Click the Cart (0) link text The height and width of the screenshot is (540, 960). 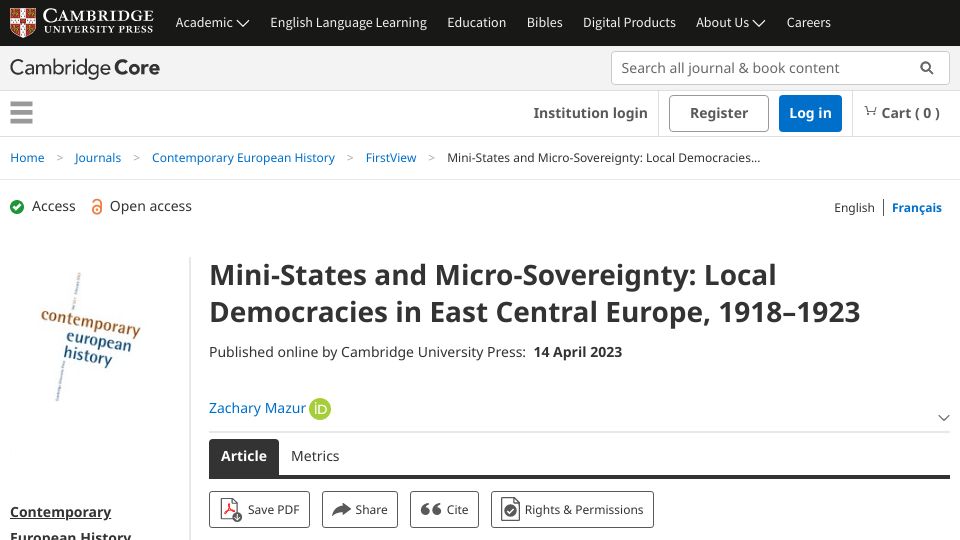pyautogui.click(x=910, y=113)
